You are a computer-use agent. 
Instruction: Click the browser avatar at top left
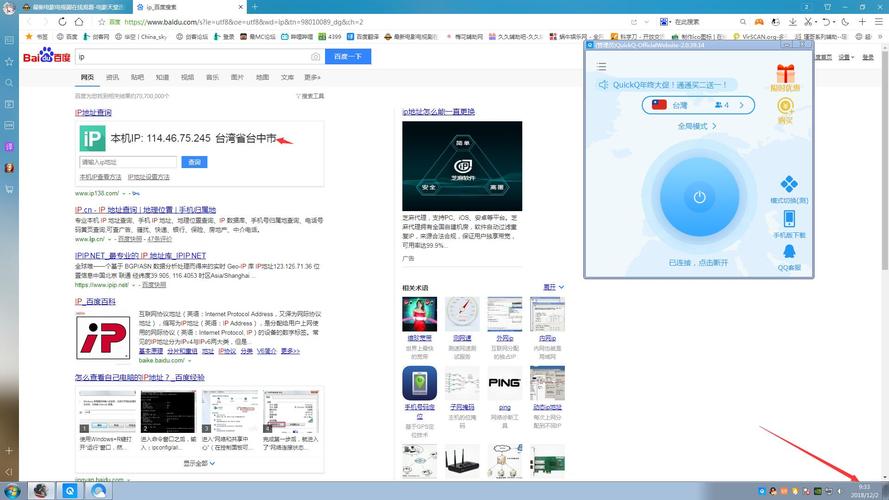(9, 7)
